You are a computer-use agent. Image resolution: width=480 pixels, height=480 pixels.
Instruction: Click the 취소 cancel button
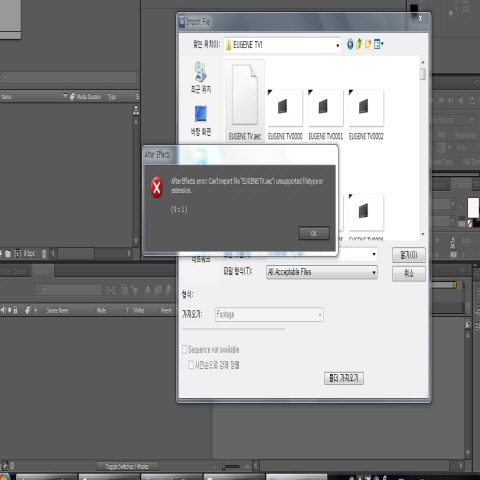pos(409,274)
